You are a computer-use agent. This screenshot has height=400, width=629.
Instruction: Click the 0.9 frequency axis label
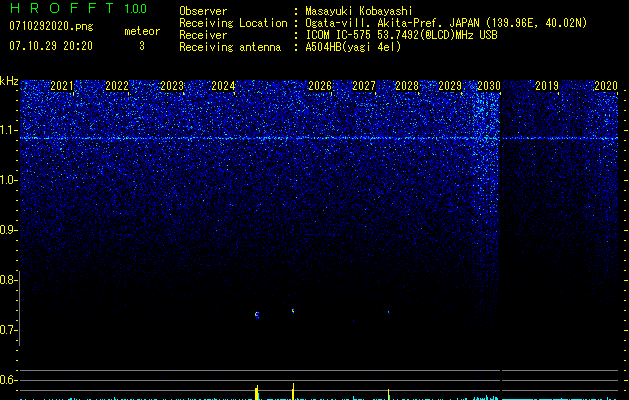pos(7,230)
